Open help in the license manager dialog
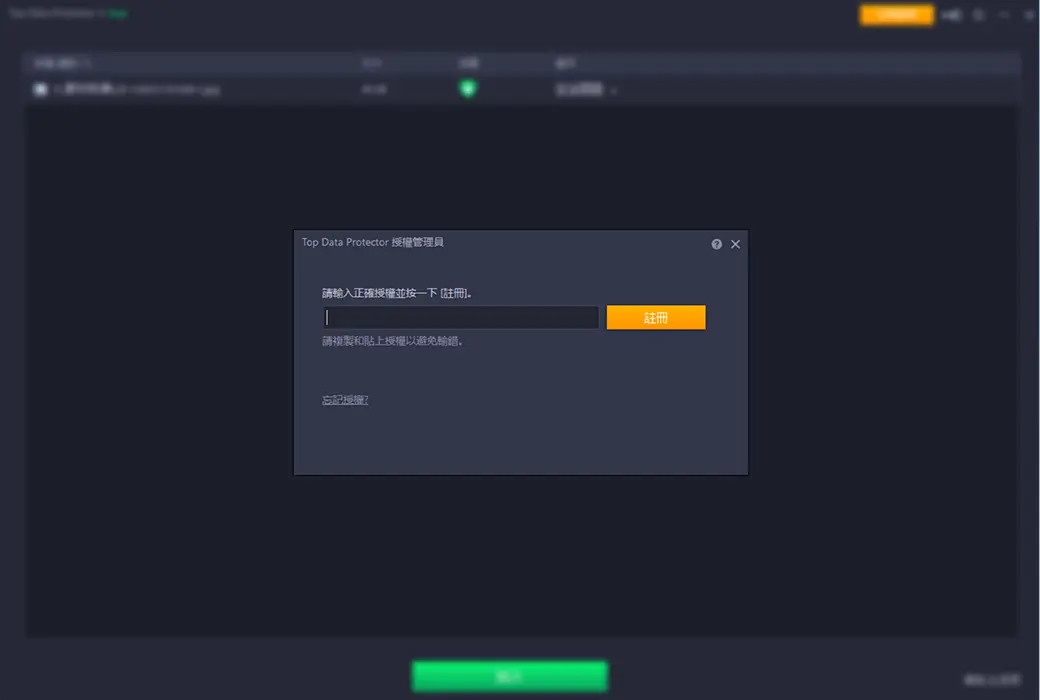Screen dimensions: 1040x700 coord(716,244)
